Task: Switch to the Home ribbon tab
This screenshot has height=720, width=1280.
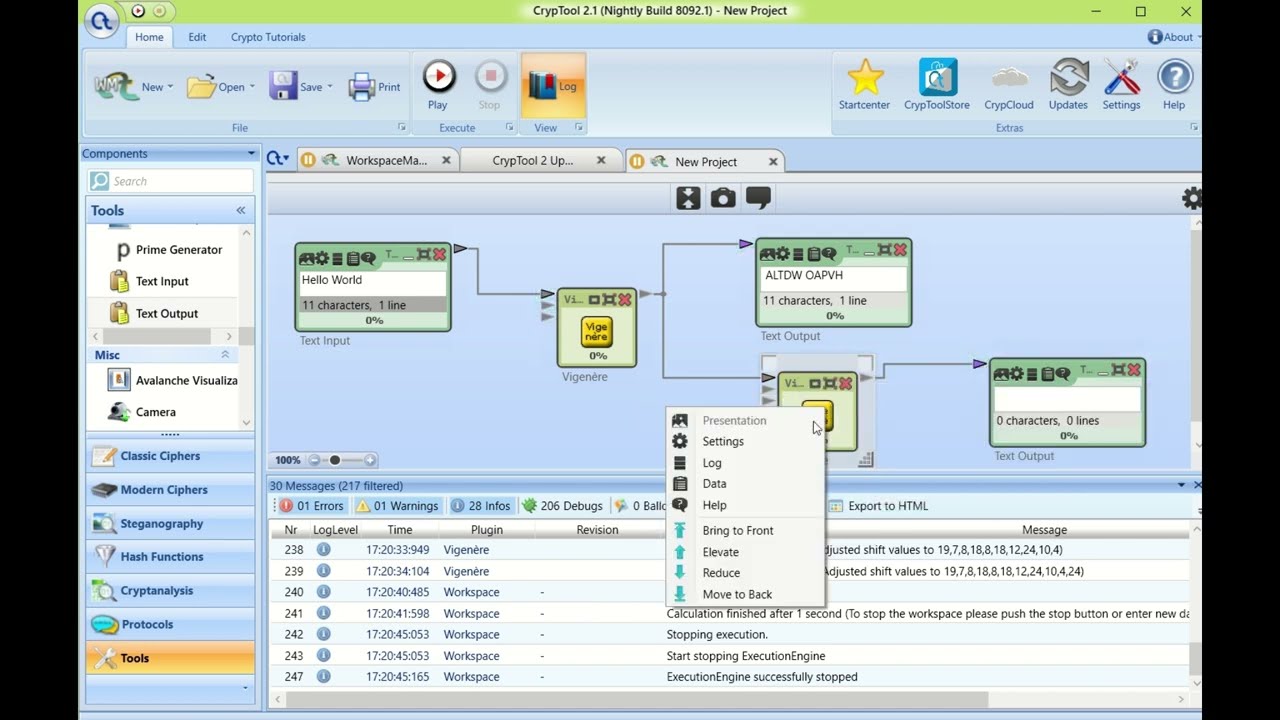Action: click(x=149, y=37)
